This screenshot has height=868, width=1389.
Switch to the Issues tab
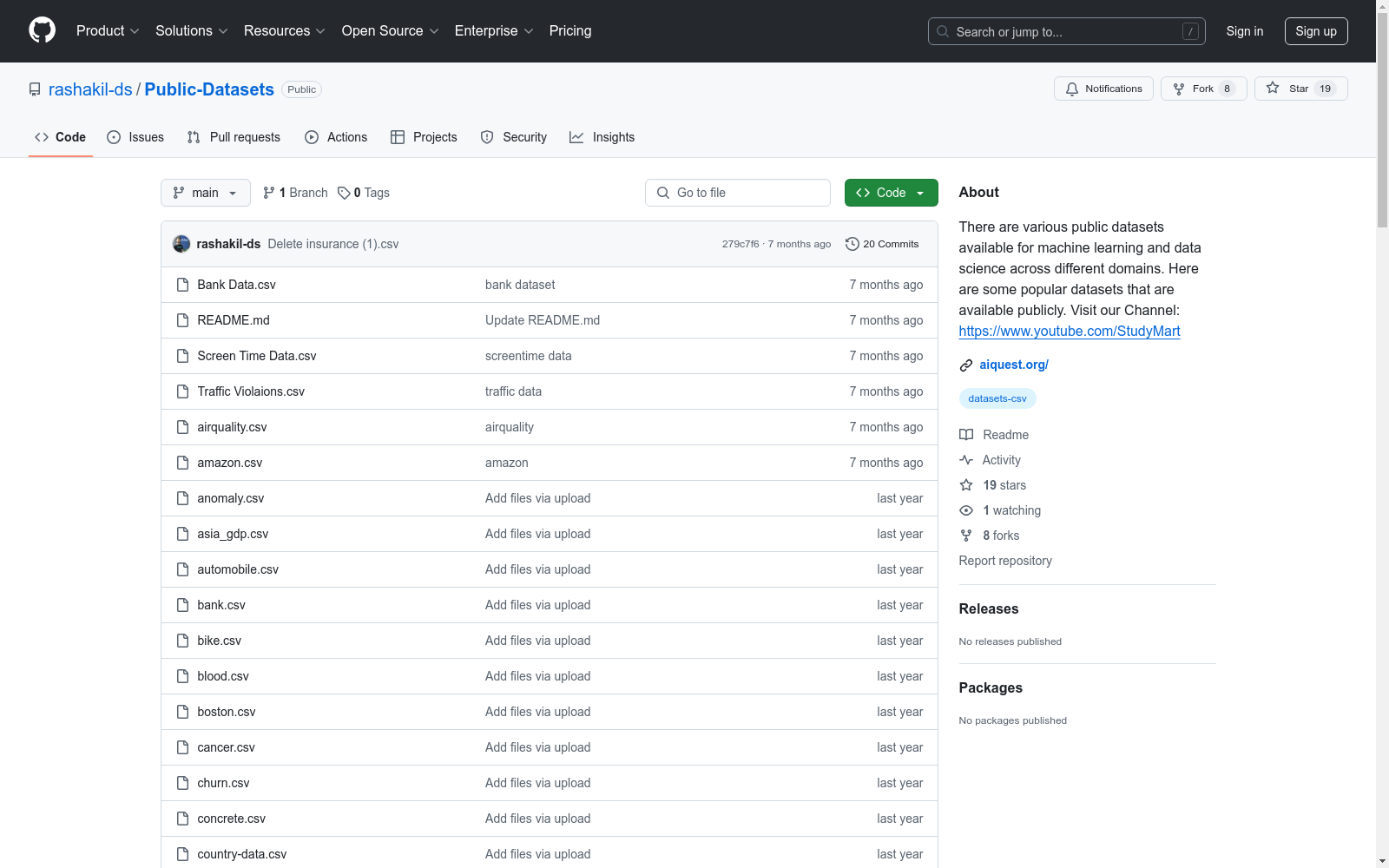[135, 137]
